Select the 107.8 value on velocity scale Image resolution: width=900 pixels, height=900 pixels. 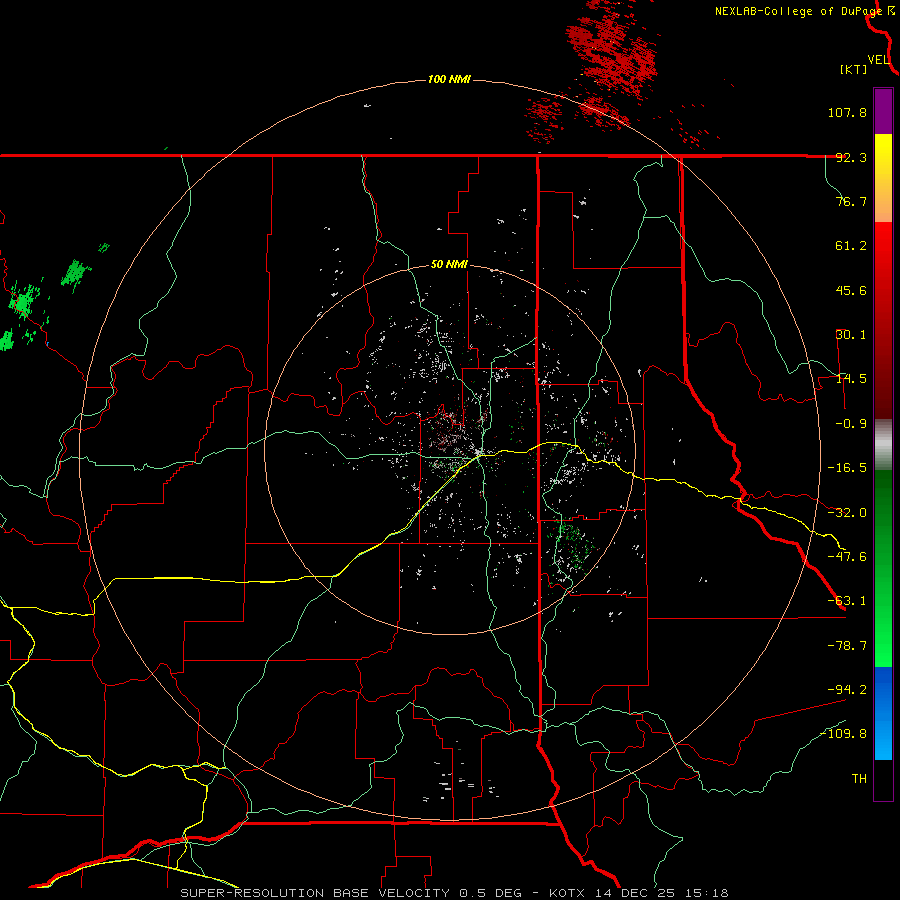[x=847, y=112]
